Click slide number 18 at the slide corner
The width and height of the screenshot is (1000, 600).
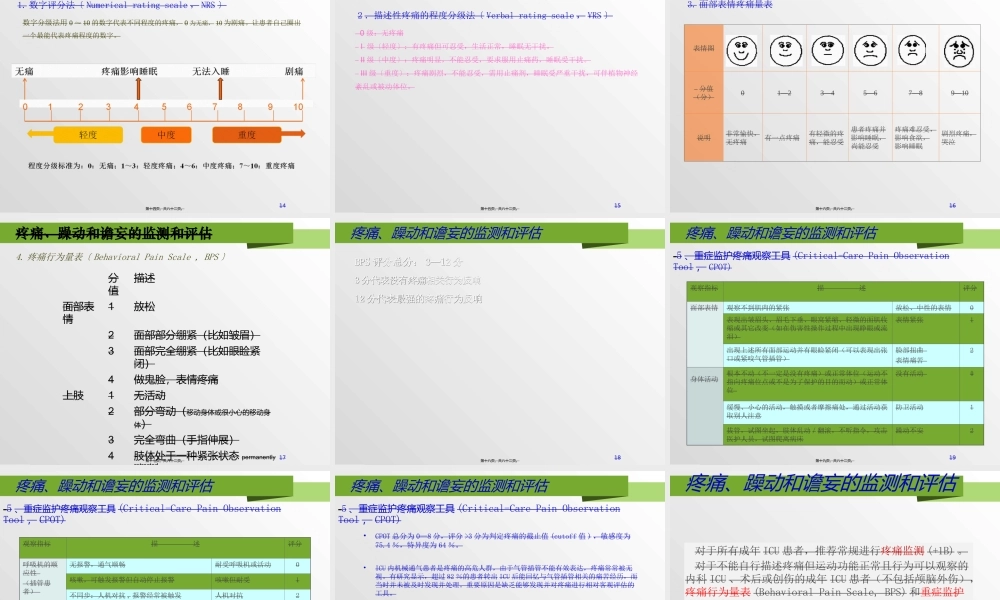[x=617, y=457]
